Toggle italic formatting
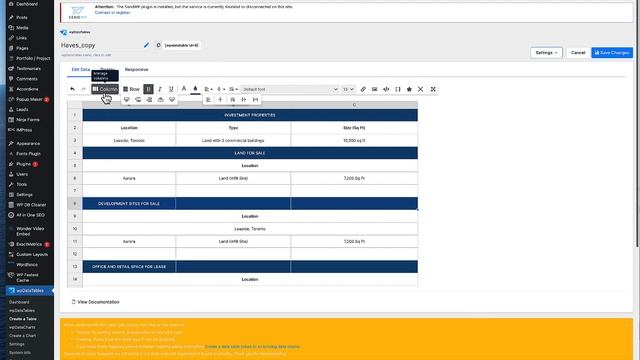The width and height of the screenshot is (640, 360). [x=160, y=89]
